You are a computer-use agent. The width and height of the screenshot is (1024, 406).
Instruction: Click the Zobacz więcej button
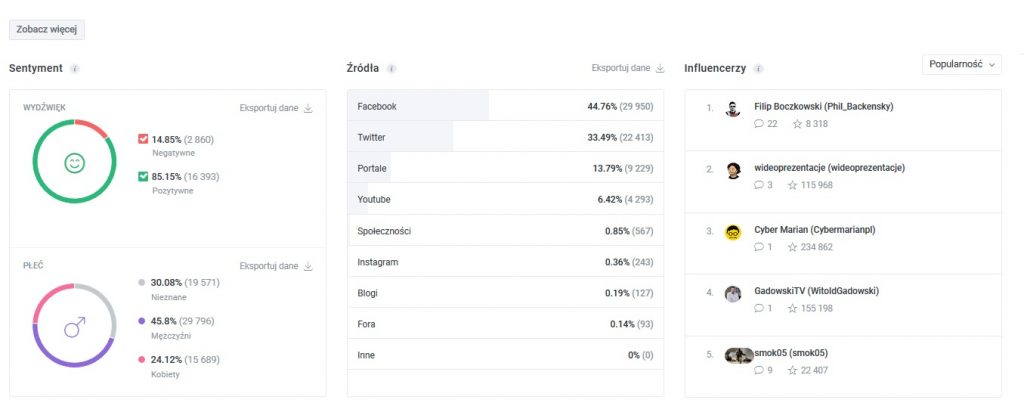pos(46,30)
